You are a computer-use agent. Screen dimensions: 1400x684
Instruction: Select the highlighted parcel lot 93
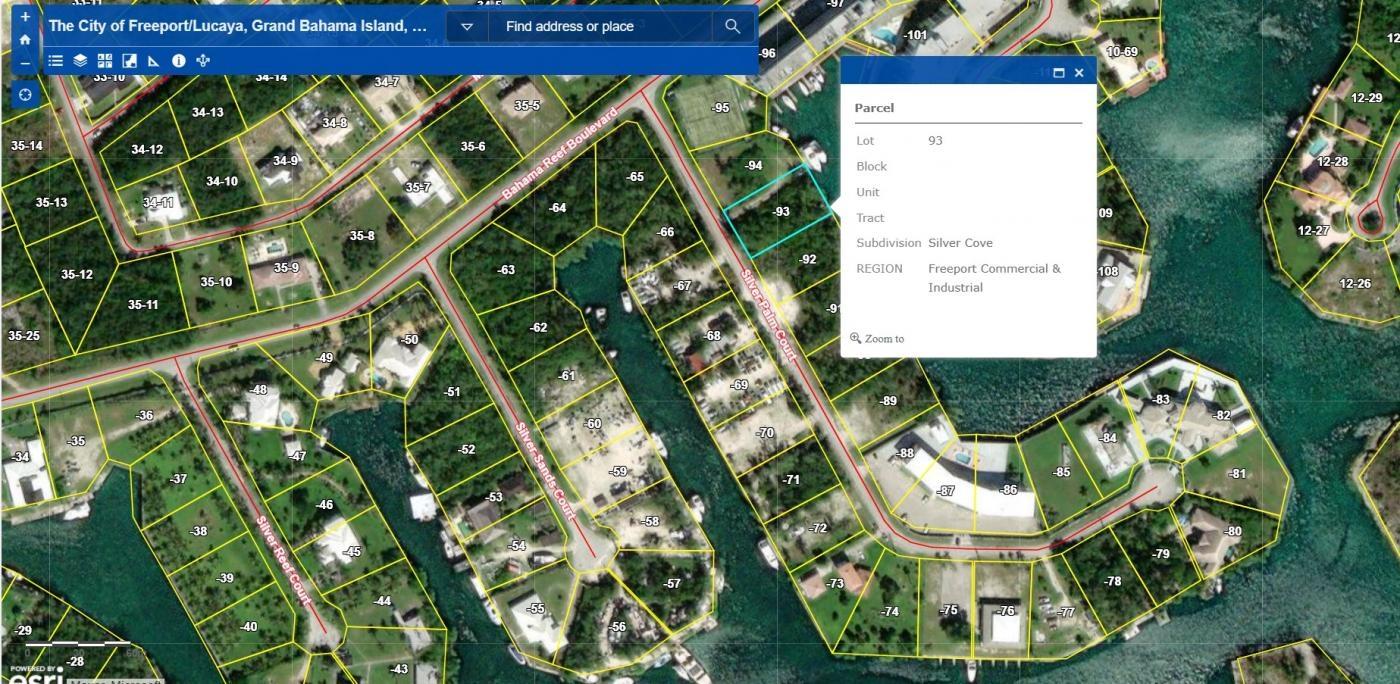point(779,211)
